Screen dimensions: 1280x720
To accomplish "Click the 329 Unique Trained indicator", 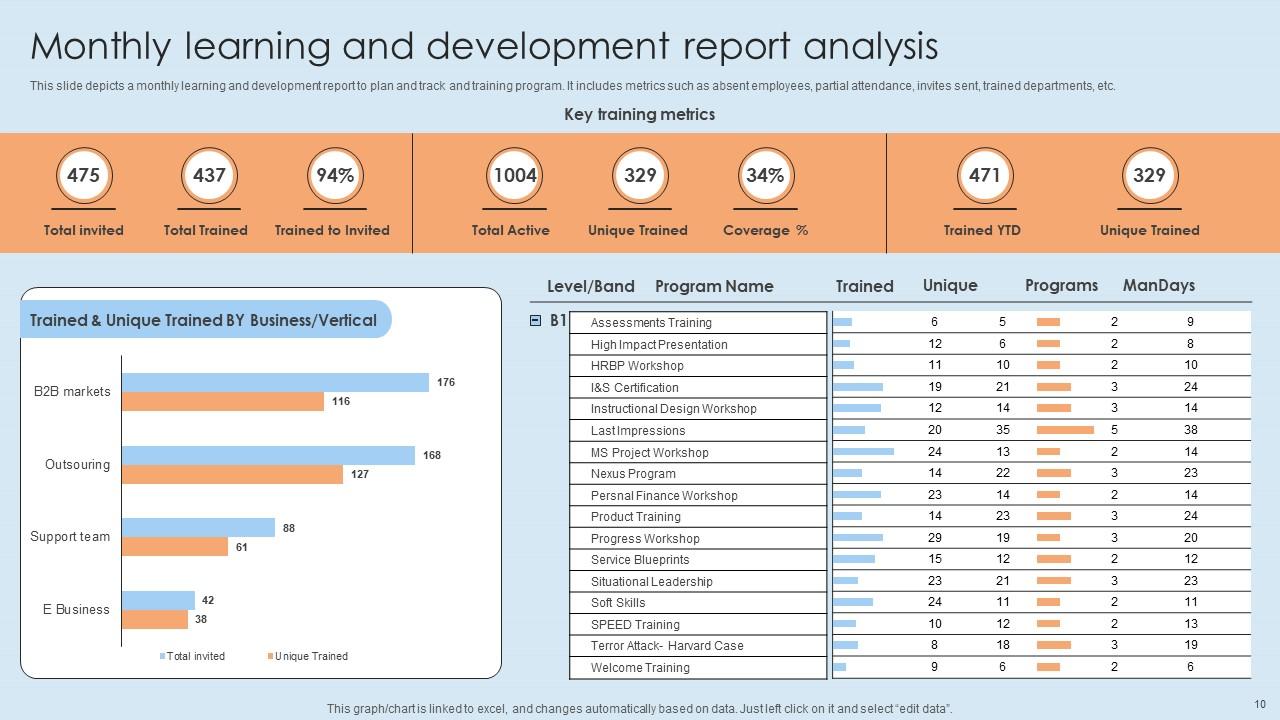I will click(639, 176).
